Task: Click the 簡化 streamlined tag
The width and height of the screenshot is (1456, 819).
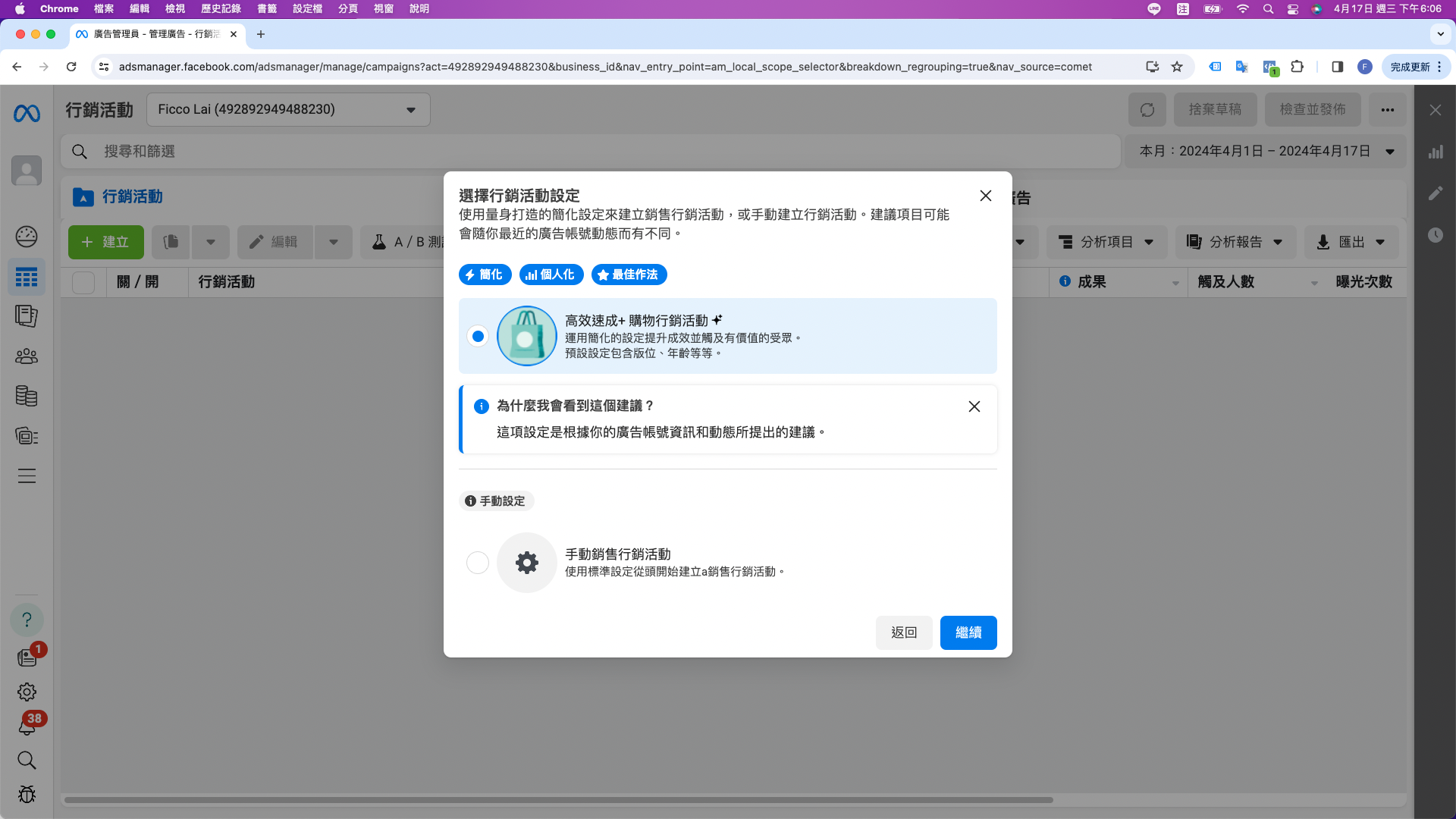Action: (x=485, y=275)
